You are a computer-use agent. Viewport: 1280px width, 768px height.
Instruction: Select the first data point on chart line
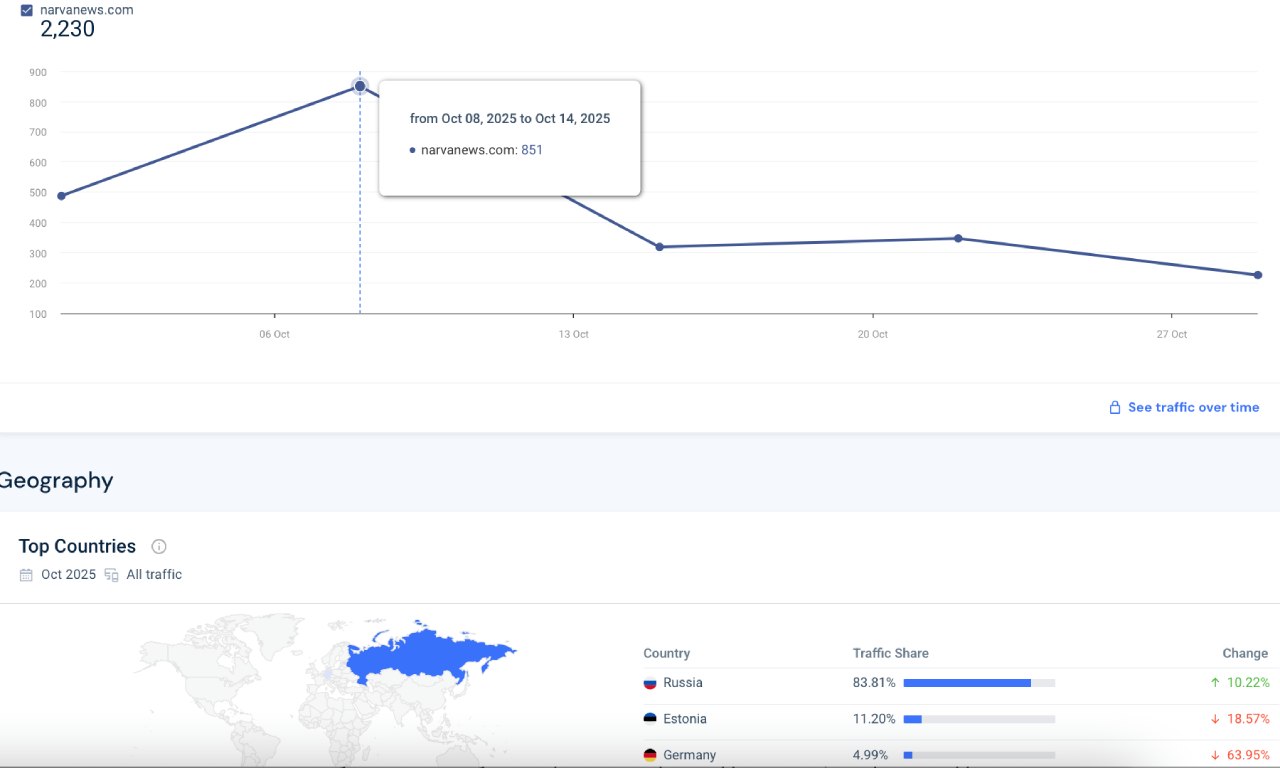62,196
